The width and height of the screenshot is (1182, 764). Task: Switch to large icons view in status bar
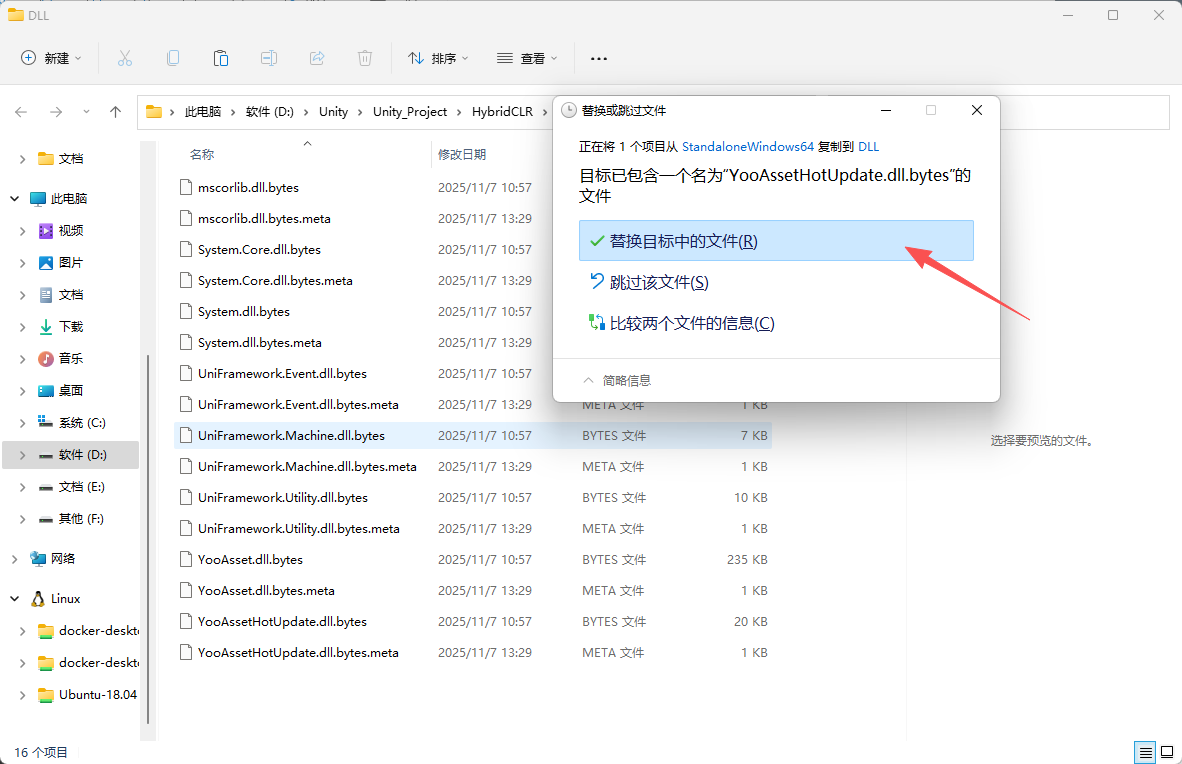[1167, 752]
